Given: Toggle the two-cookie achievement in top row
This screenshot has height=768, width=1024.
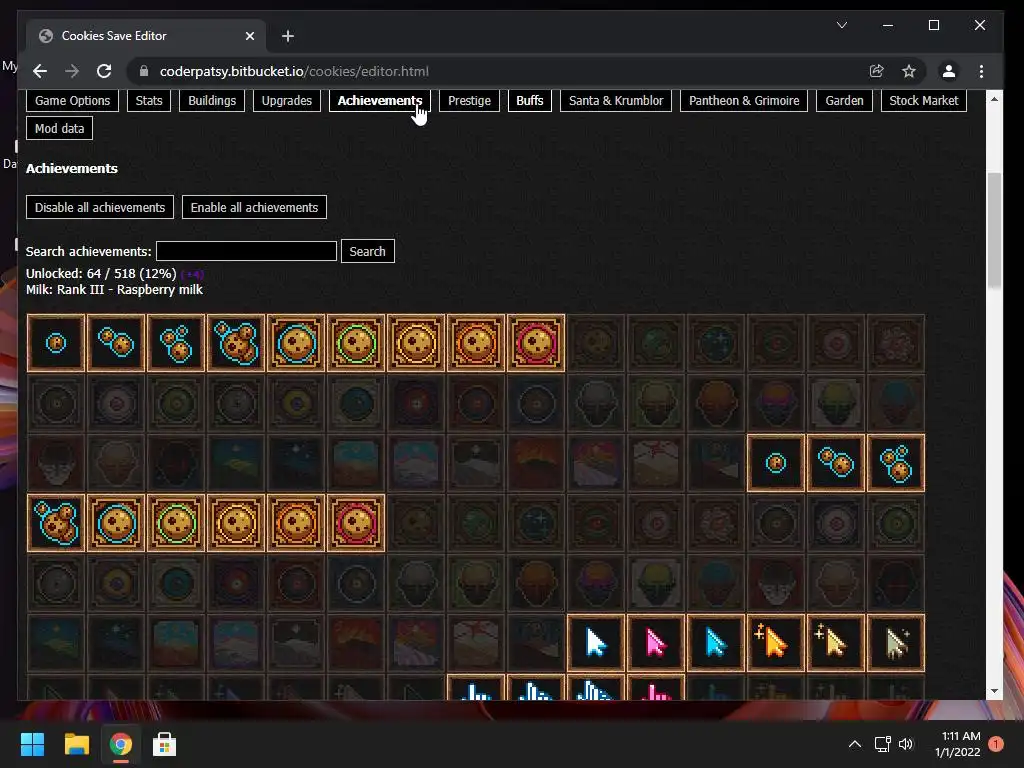Looking at the screenshot, I should click(x=116, y=343).
